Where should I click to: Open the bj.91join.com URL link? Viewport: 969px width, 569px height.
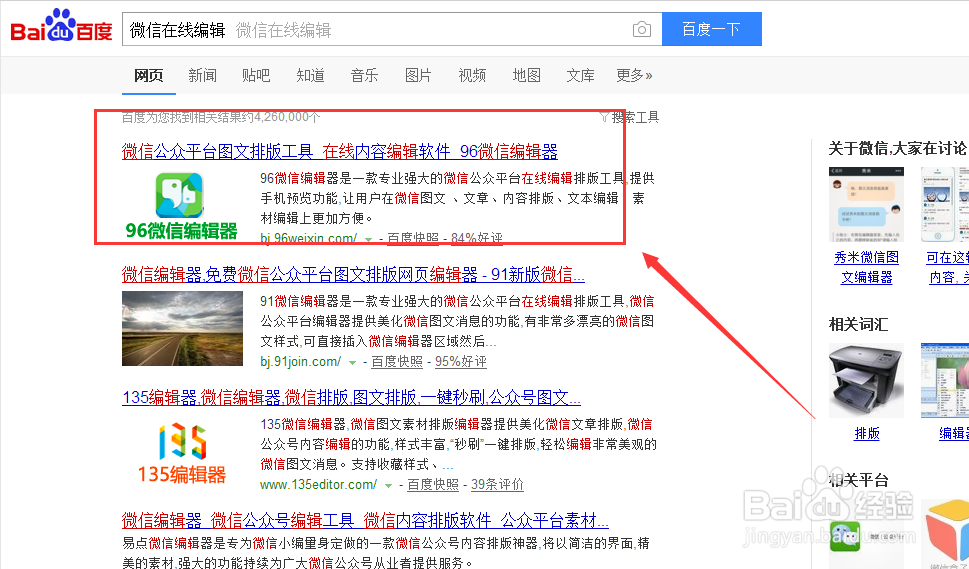(300, 361)
